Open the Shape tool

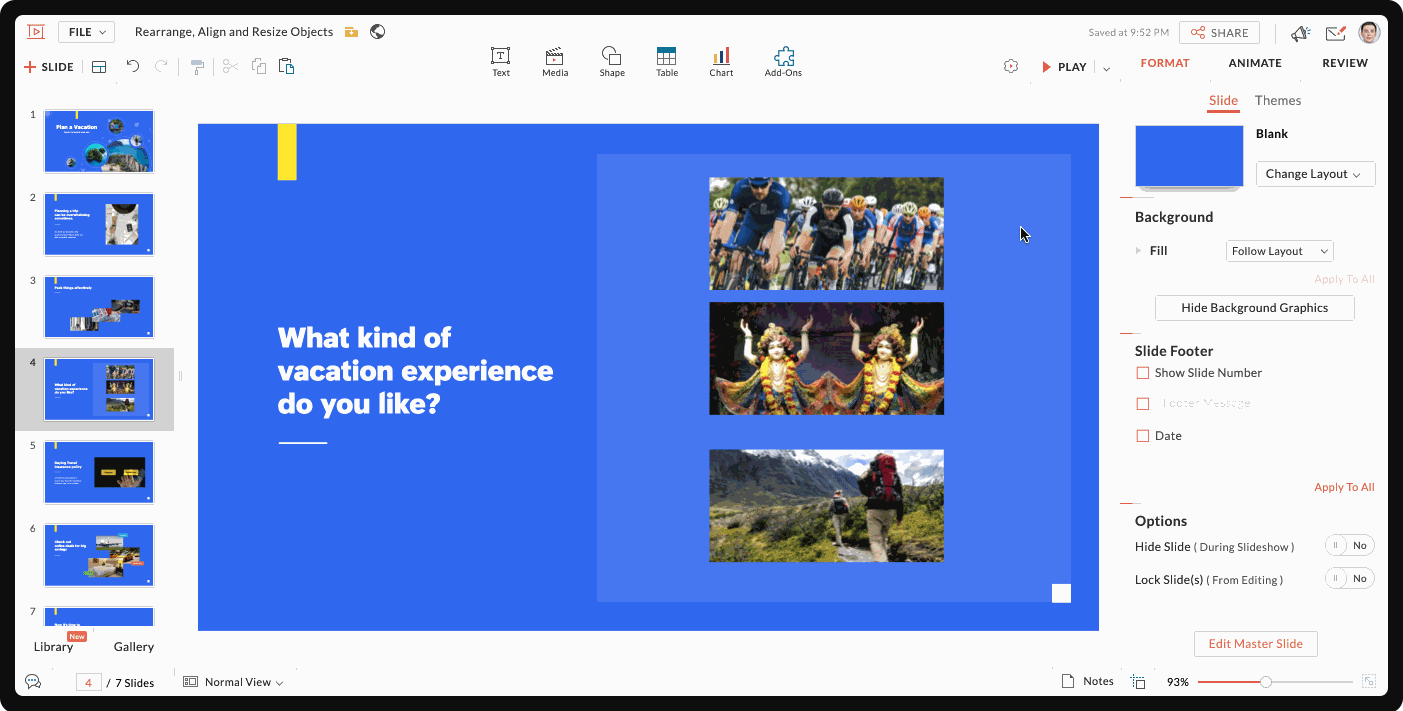tap(612, 62)
